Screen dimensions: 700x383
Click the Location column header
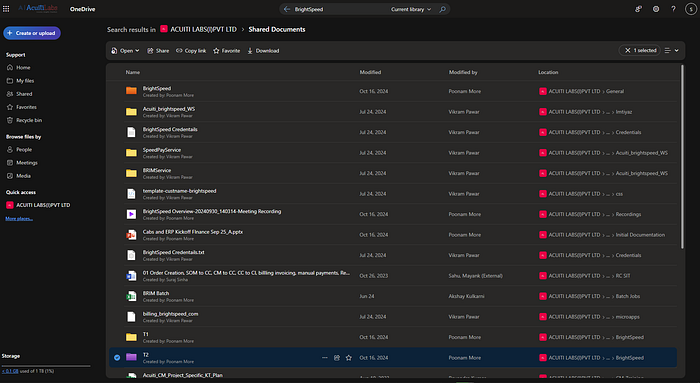click(548, 72)
